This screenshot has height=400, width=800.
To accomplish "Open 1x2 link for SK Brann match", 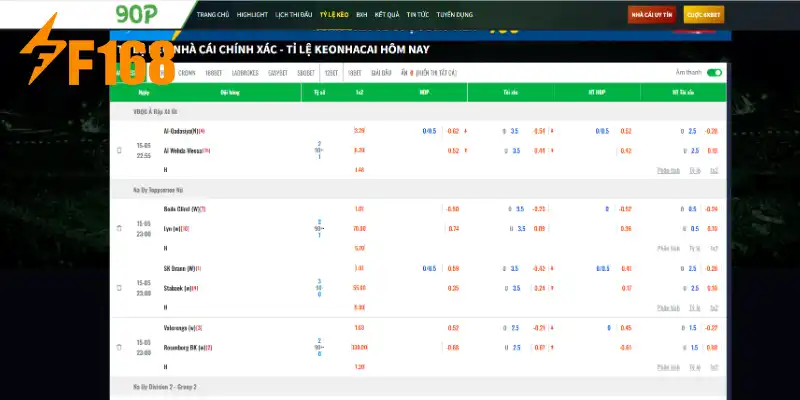I will point(714,308).
